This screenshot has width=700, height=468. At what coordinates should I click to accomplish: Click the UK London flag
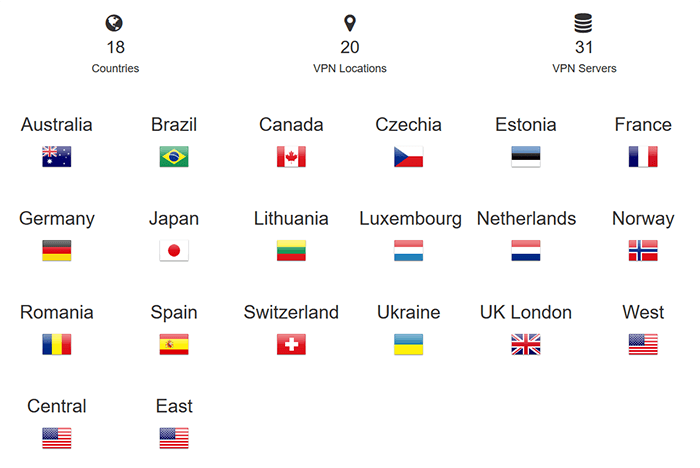pyautogui.click(x=526, y=344)
